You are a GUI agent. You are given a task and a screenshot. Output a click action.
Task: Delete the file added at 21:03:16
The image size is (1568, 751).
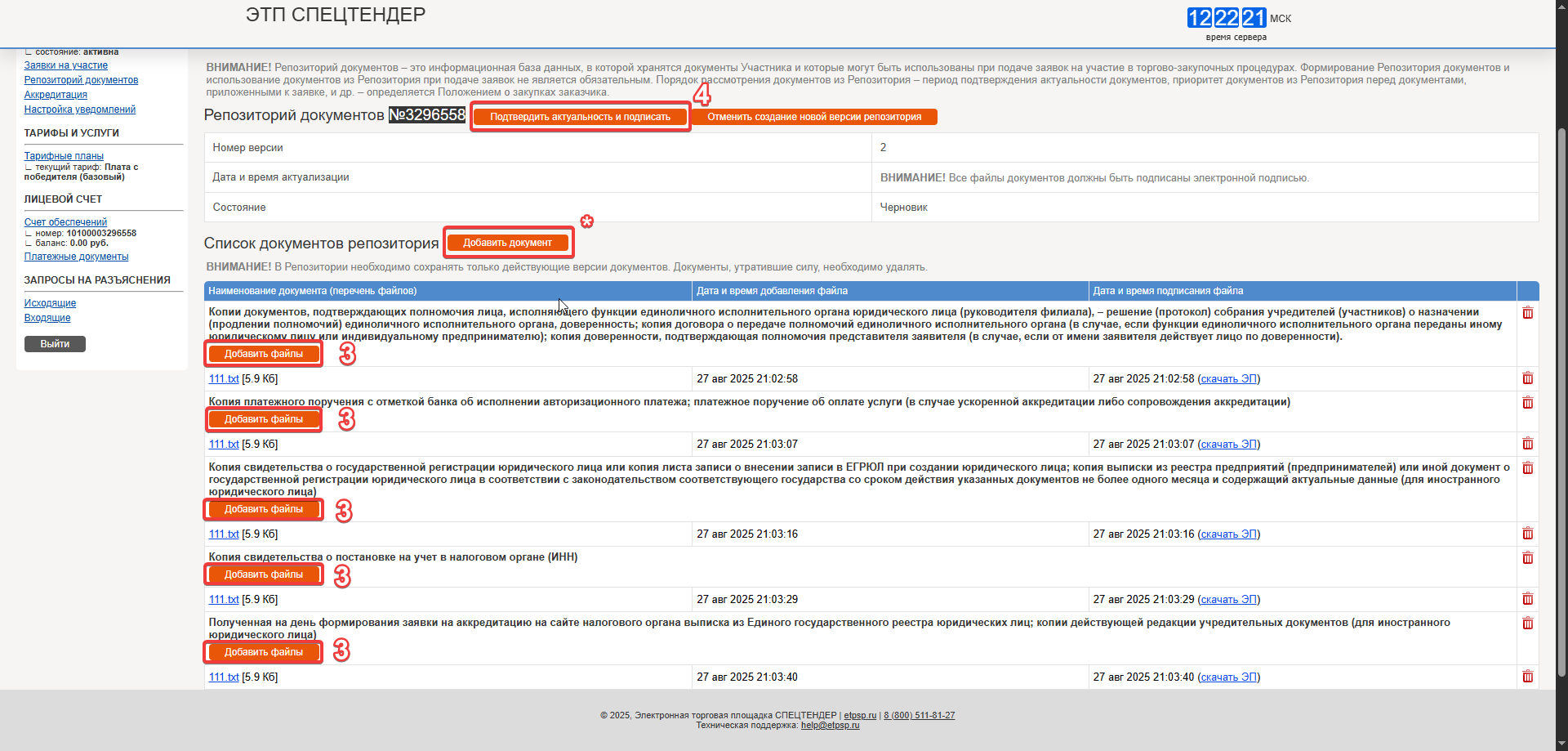point(1527,534)
